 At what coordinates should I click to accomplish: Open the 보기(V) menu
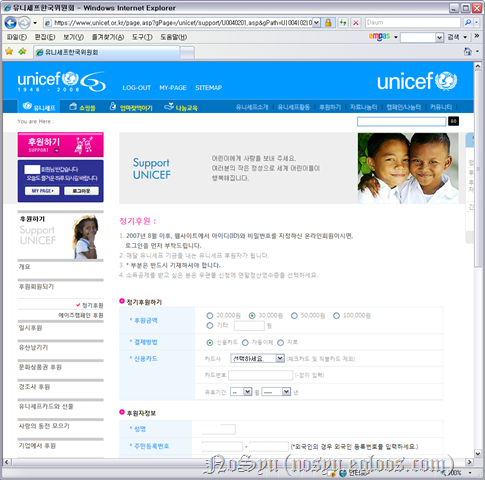pos(74,37)
